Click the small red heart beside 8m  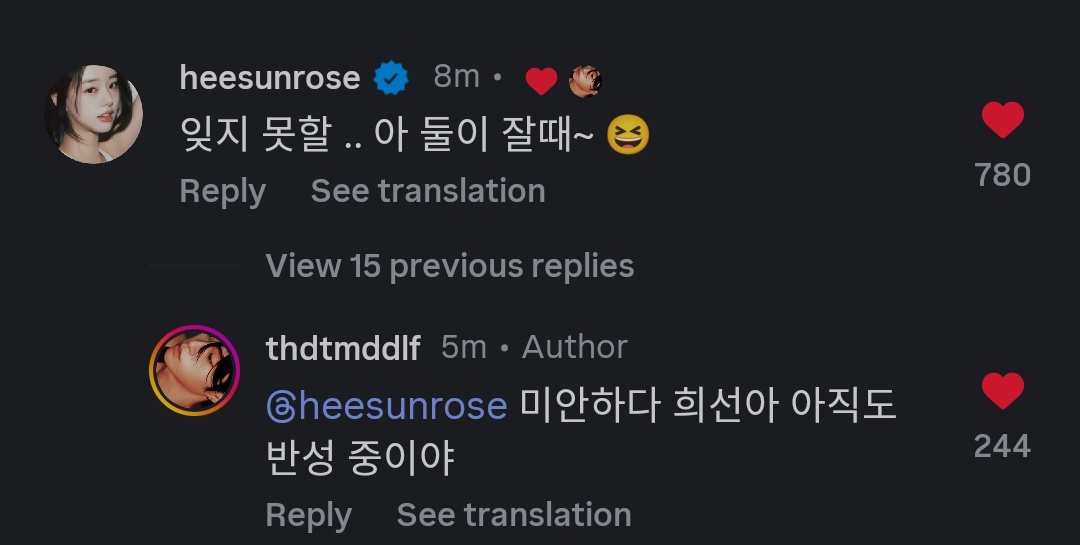click(x=541, y=80)
